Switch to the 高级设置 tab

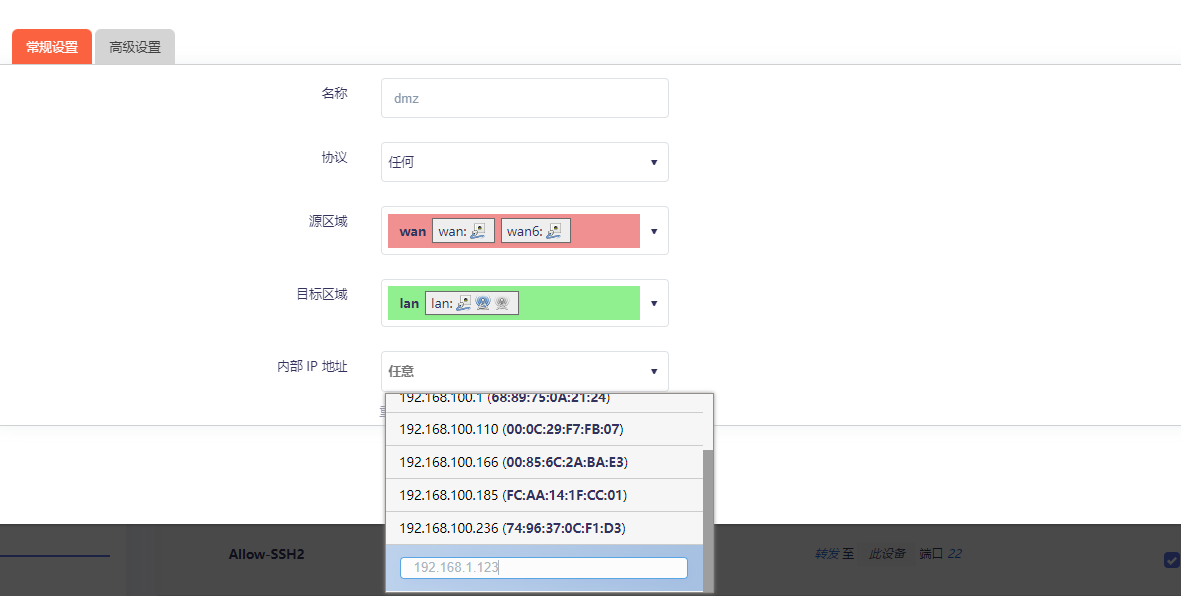pyautogui.click(x=135, y=47)
